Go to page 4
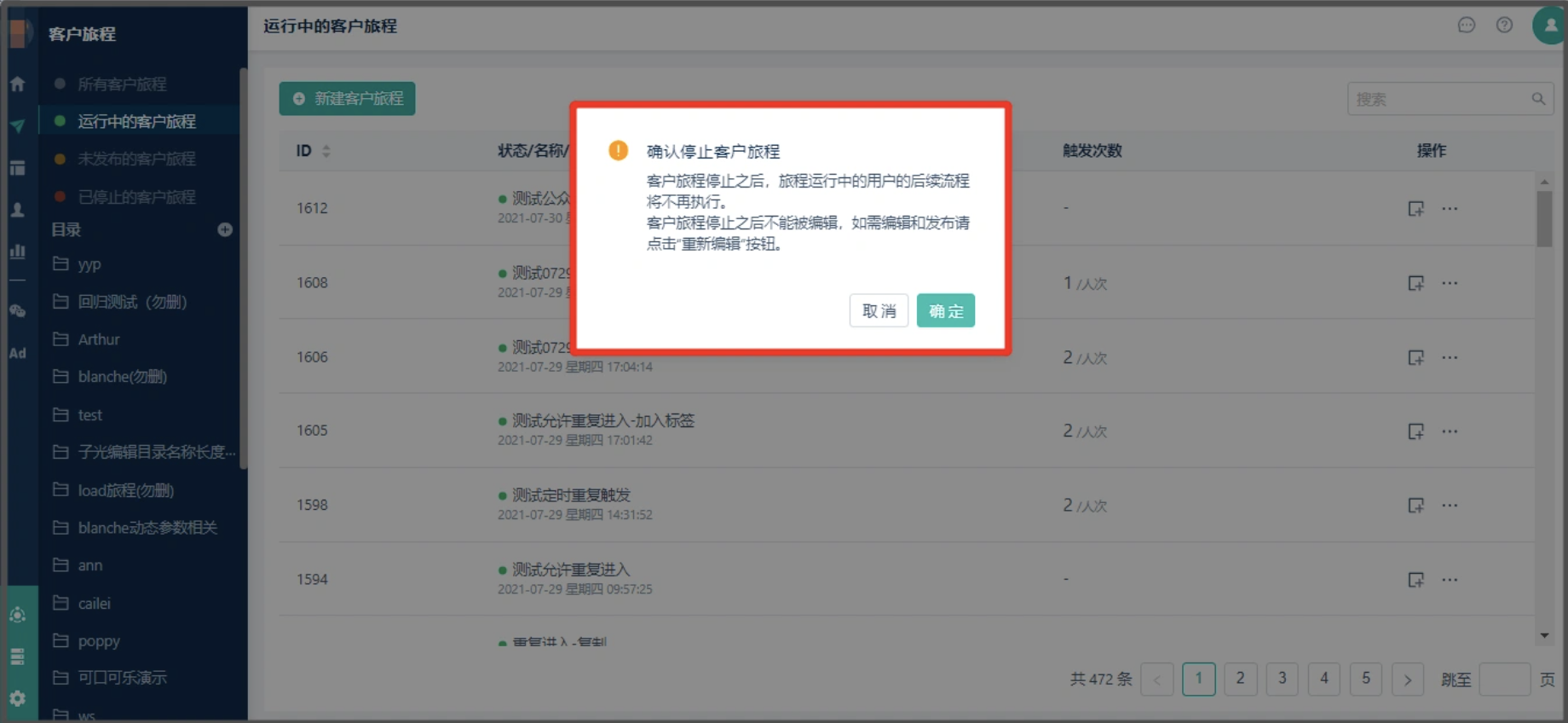Screen dimensions: 1568x723 (1323, 679)
